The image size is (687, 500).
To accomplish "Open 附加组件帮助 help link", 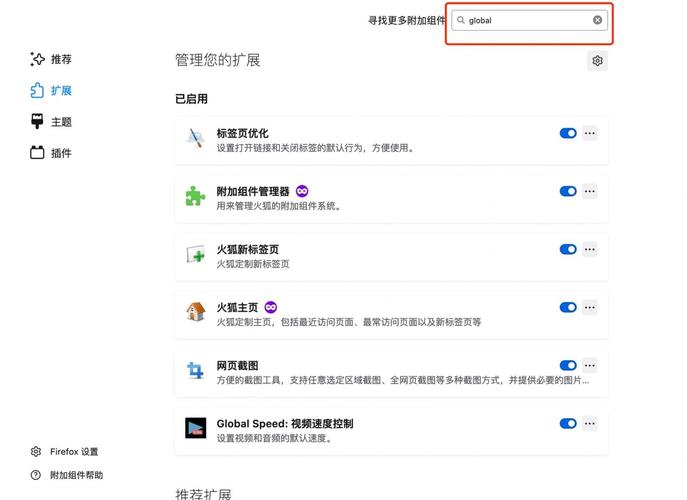I will click(x=76, y=475).
